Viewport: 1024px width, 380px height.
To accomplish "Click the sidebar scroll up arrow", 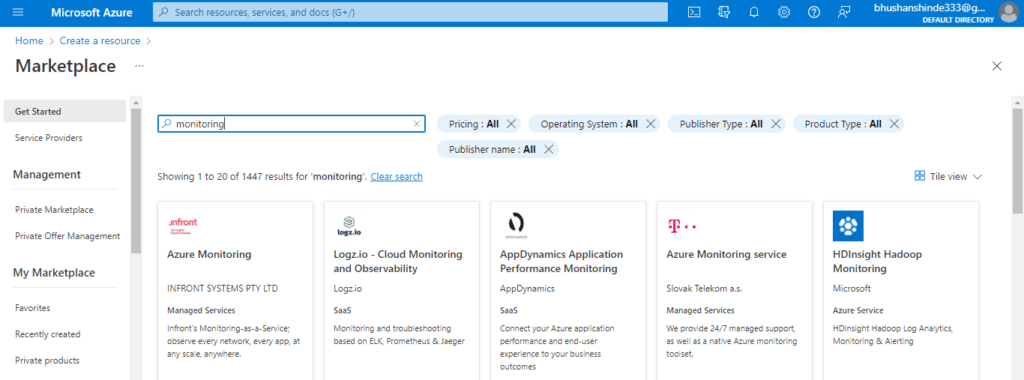I will point(136,103).
